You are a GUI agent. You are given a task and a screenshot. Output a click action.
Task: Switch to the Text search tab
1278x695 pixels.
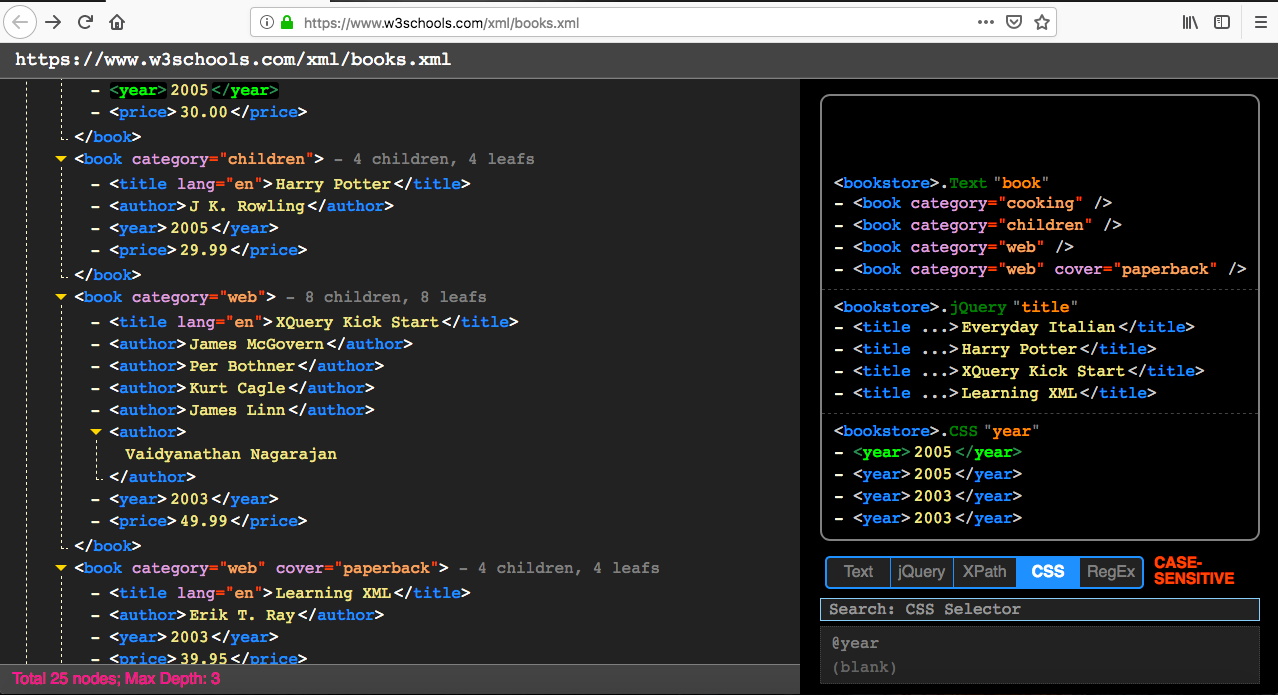point(858,572)
